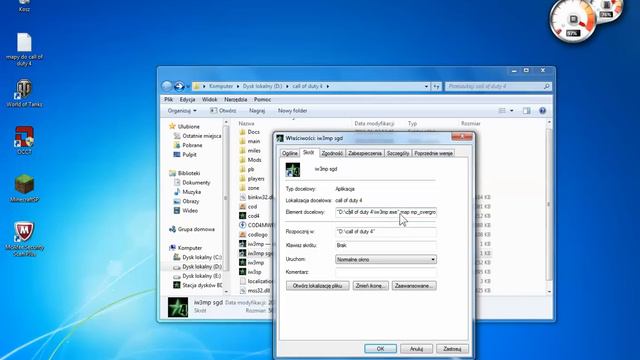
Task: Click the 'Klawisz skrótu' field
Action: pos(386,245)
